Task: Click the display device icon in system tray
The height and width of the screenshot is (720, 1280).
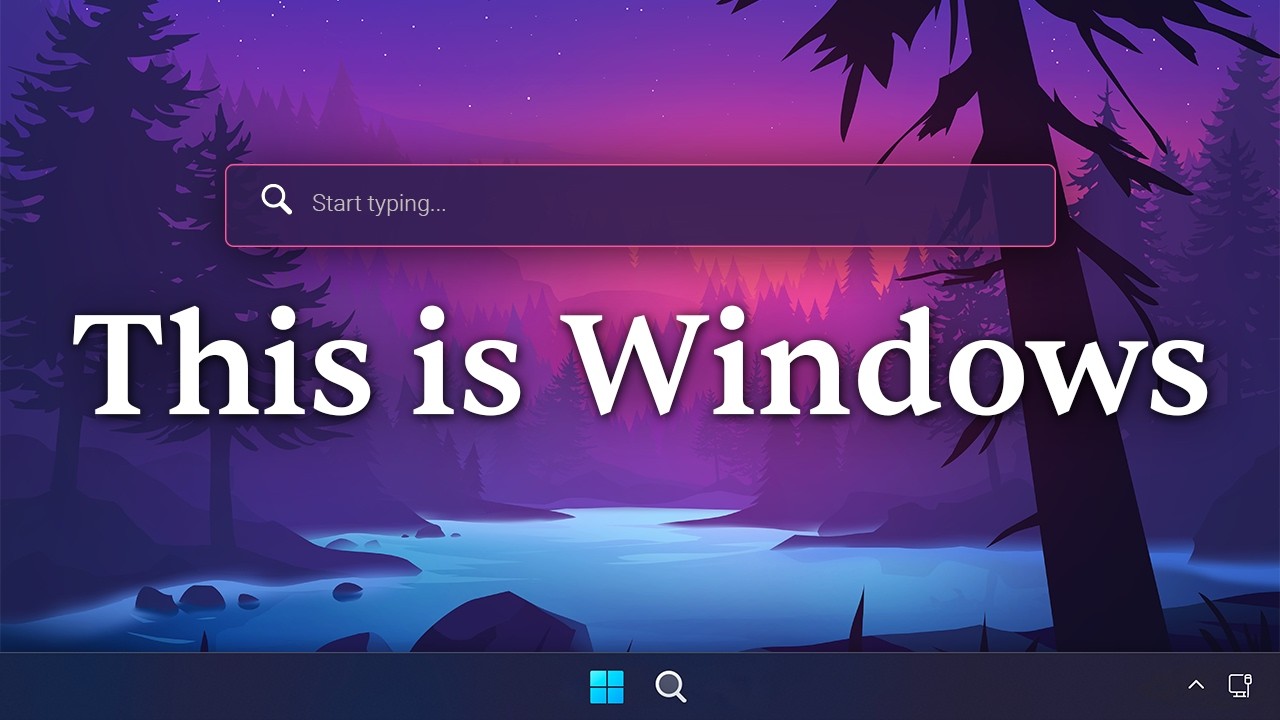Action: (x=1239, y=687)
